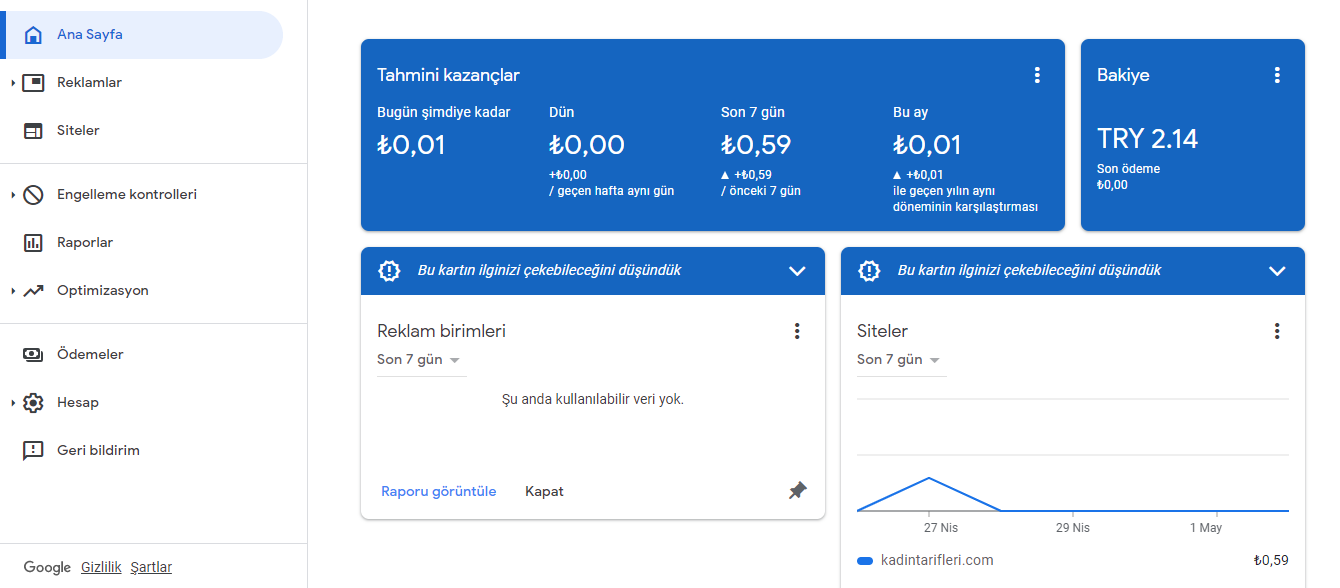Screen dimensions: 1340x588
Task: Click the kadintarifleri.com ₺0,59 amount
Action: click(x=1270, y=560)
